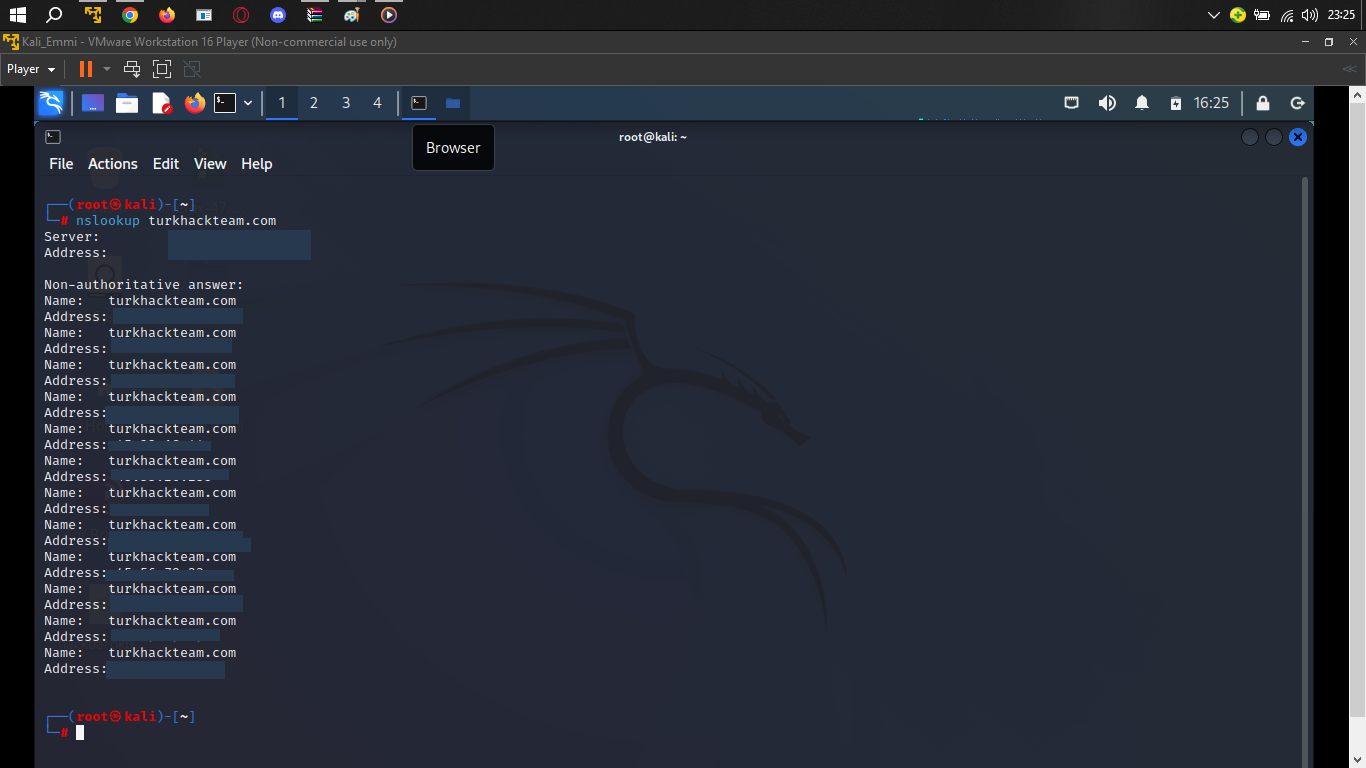Open the Player dropdown menu in VMware

[31, 69]
